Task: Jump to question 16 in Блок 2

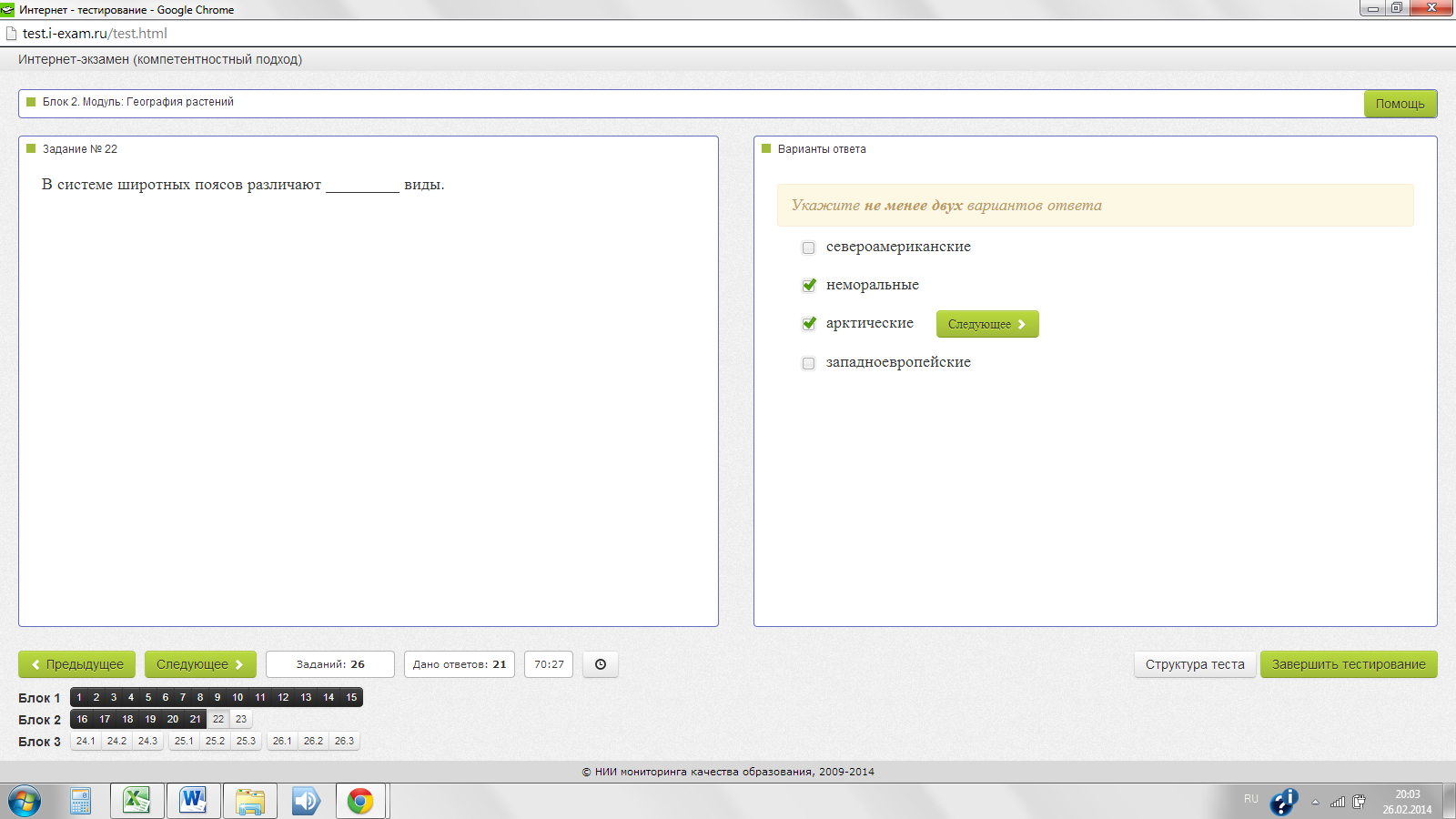Action: (x=82, y=719)
